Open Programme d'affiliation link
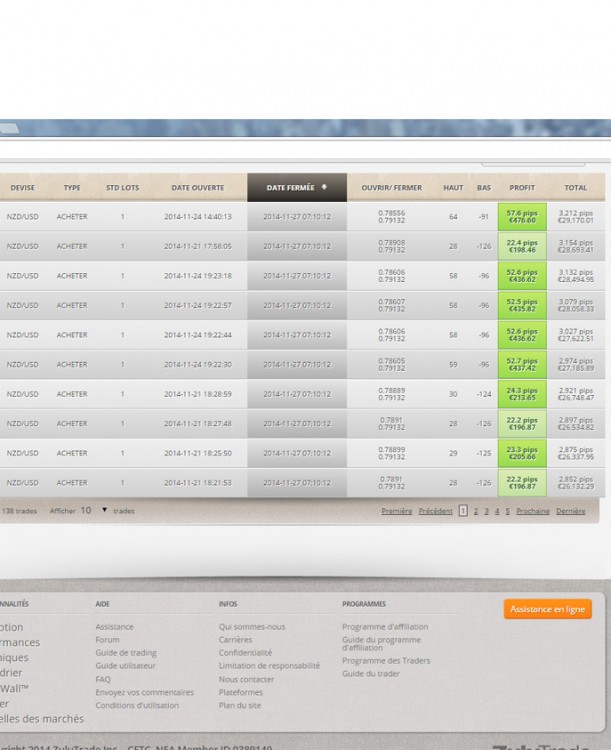This screenshot has width=611, height=750. [x=385, y=627]
